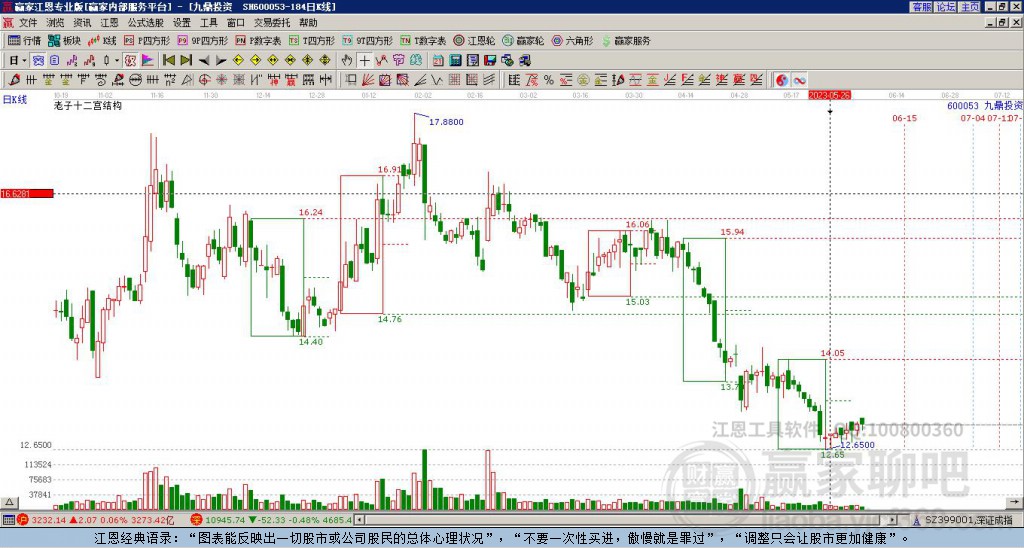This screenshot has height=548, width=1024.
Task: Open the 板块 sector view
Action: [64, 40]
